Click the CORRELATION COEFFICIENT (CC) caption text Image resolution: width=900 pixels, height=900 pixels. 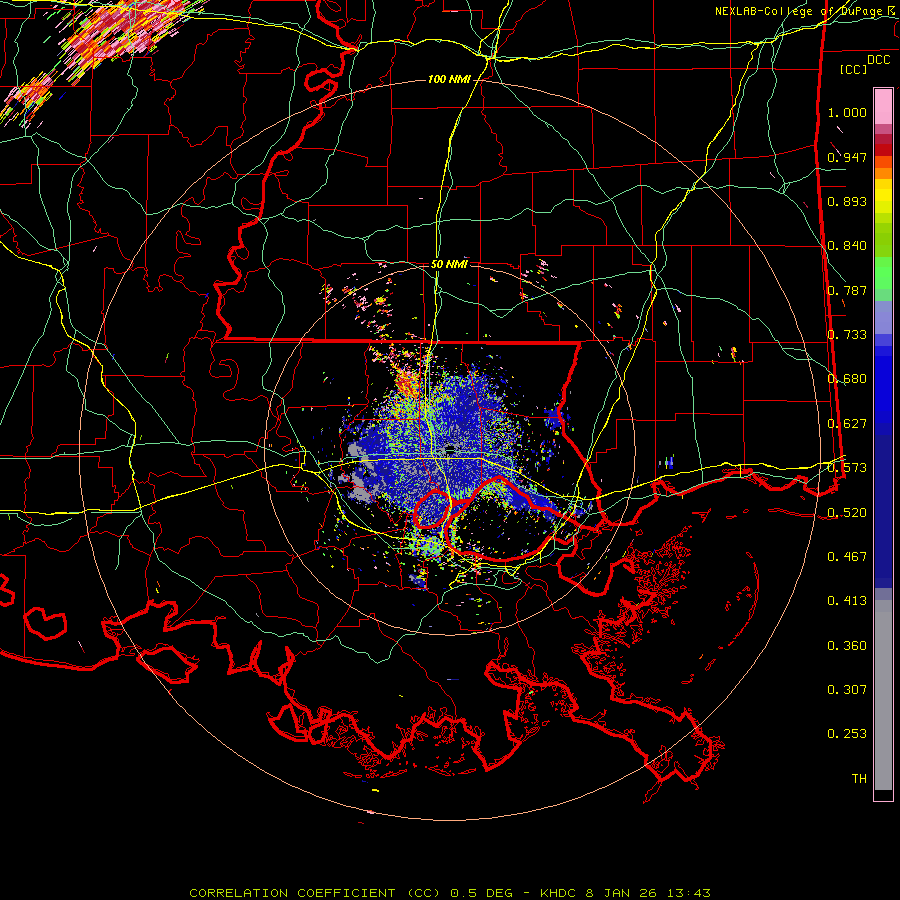click(315, 893)
